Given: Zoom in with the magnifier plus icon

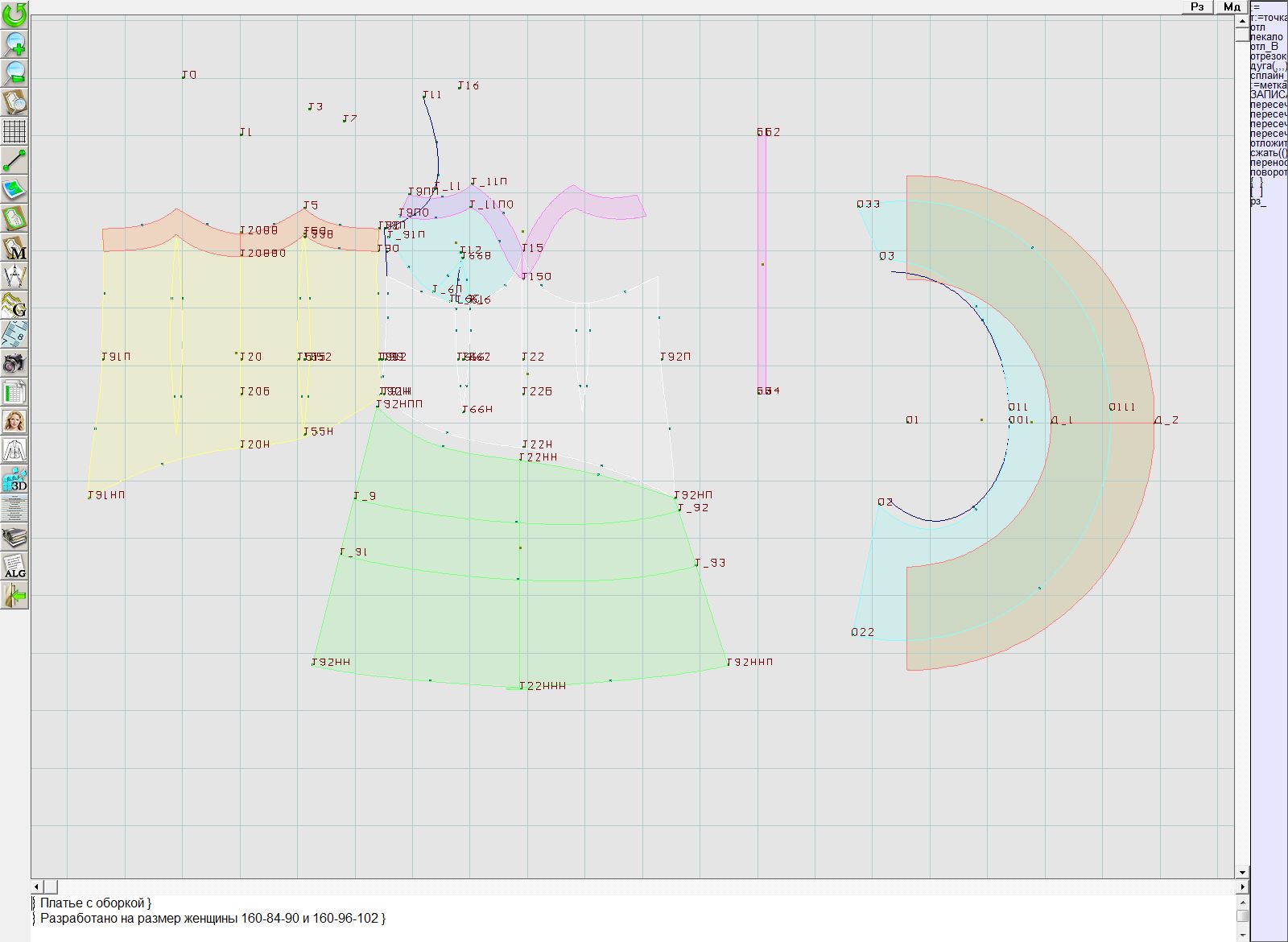Looking at the screenshot, I should click(x=14, y=43).
